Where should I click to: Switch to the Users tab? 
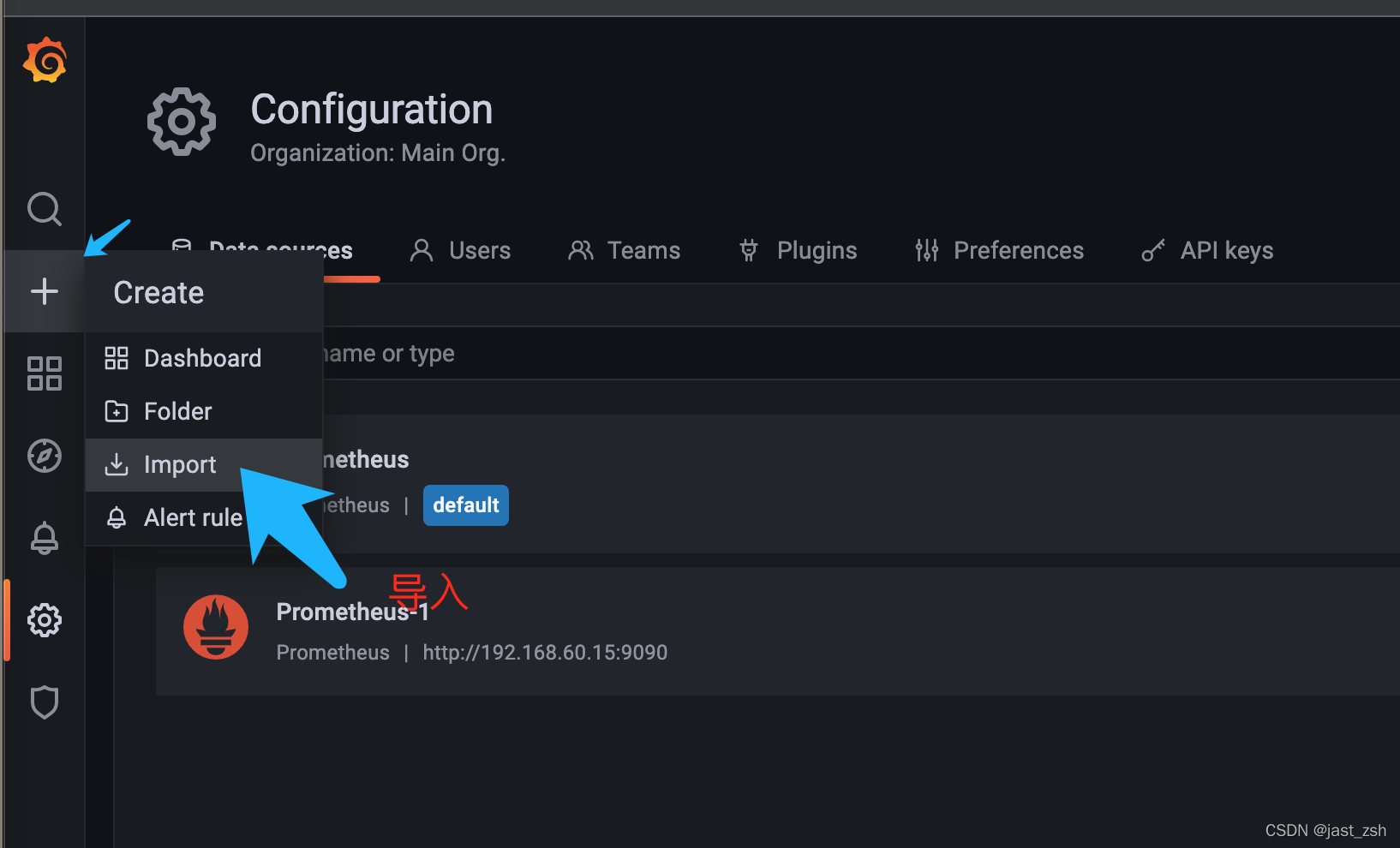[x=461, y=250]
